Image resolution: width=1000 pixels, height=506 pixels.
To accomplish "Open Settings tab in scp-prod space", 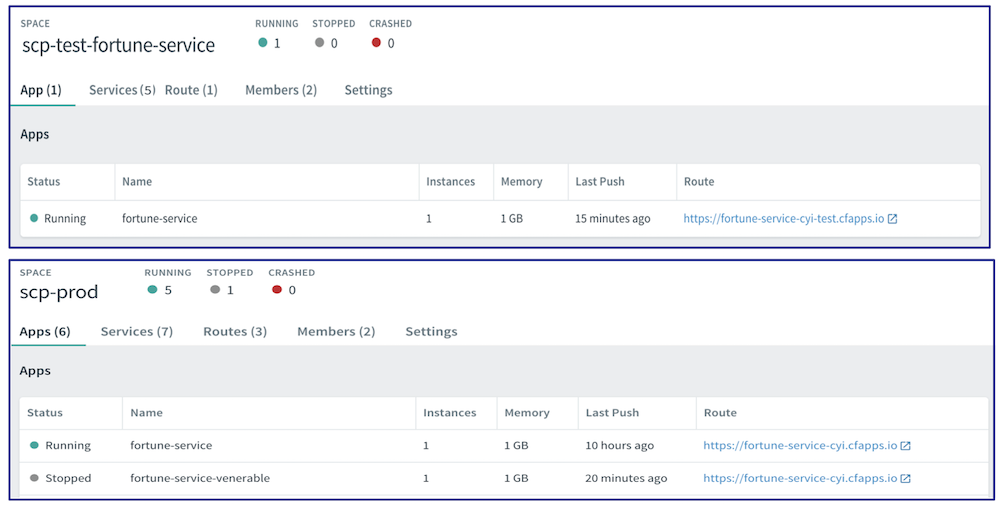I will click(x=432, y=331).
